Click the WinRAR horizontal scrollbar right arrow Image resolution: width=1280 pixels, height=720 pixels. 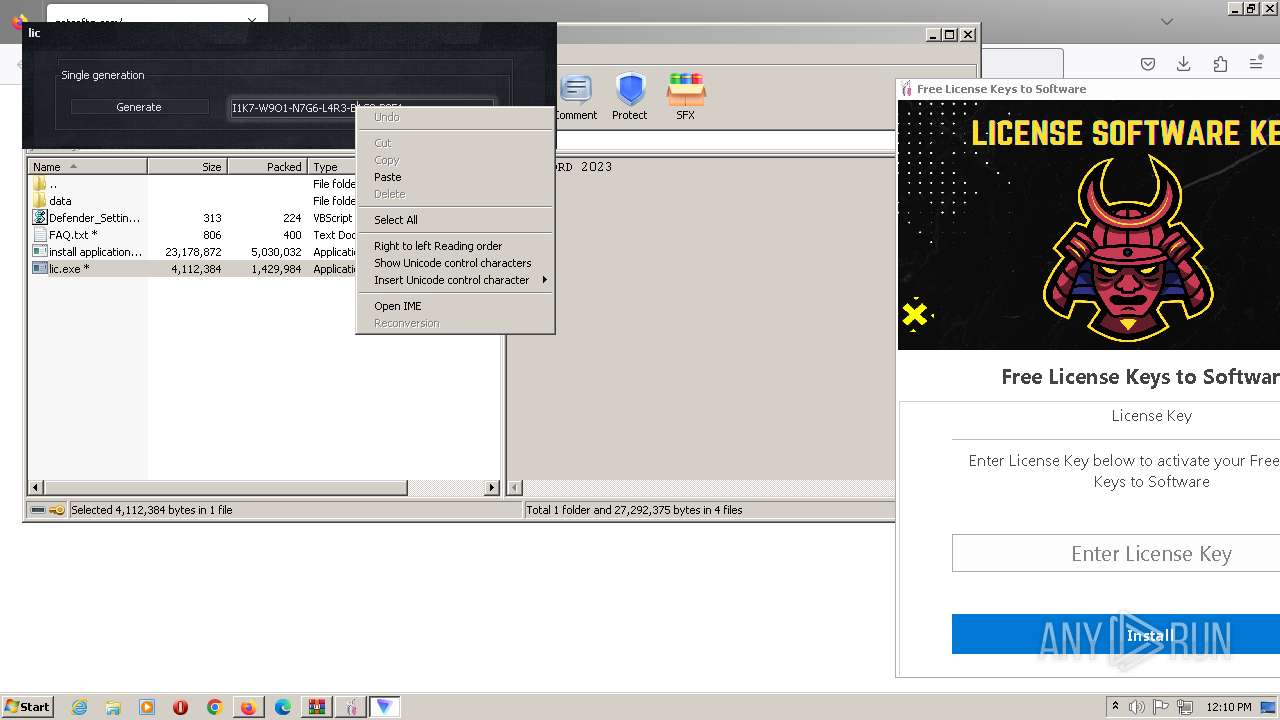[x=491, y=488]
